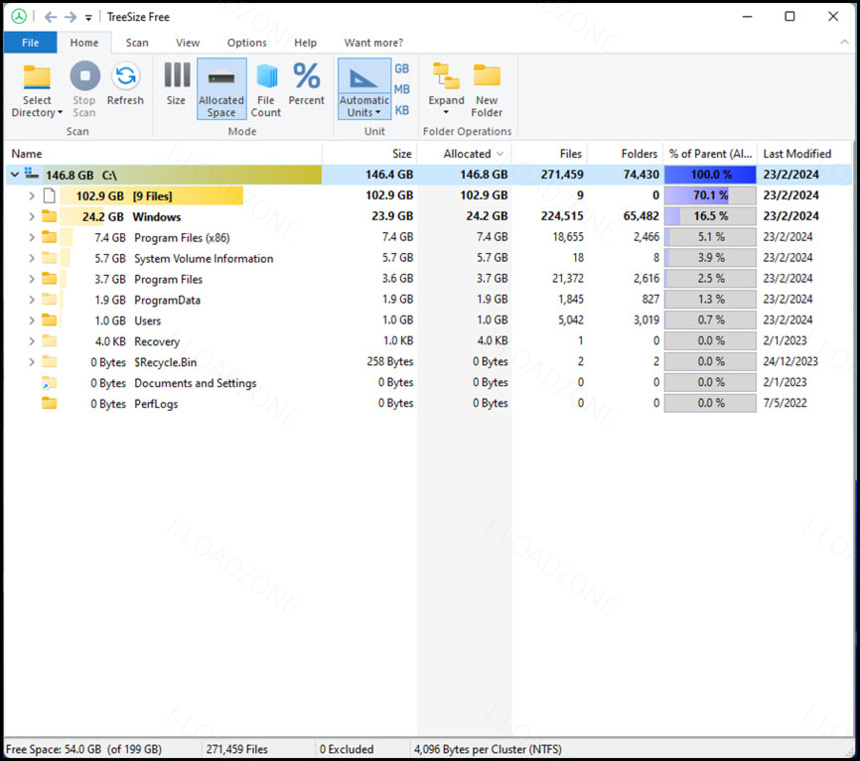This screenshot has width=860, height=761.
Task: Click the Windows folder icon
Action: pos(49,216)
